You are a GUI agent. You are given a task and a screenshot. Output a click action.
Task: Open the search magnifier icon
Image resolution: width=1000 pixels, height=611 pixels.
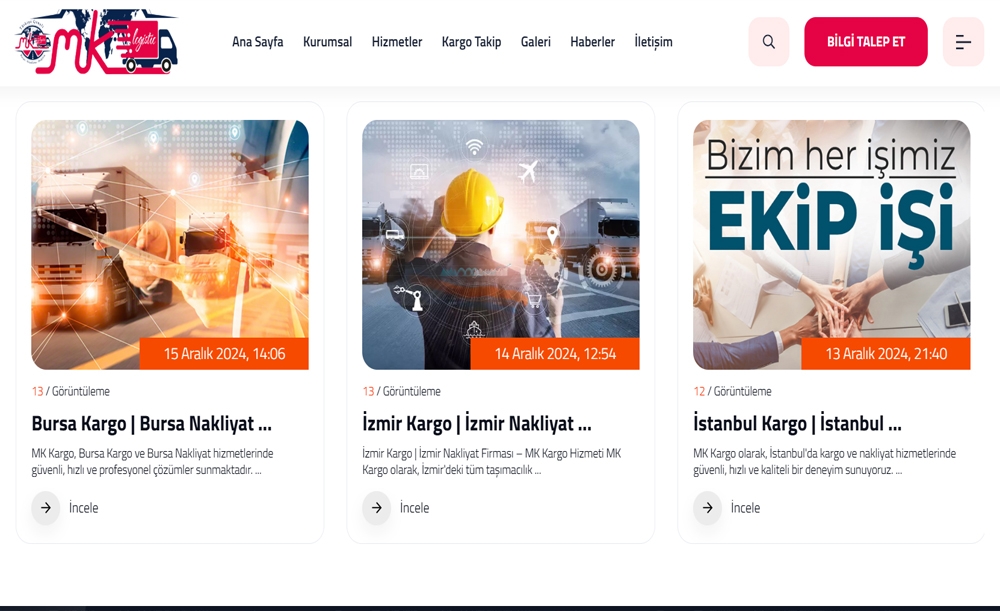click(768, 42)
